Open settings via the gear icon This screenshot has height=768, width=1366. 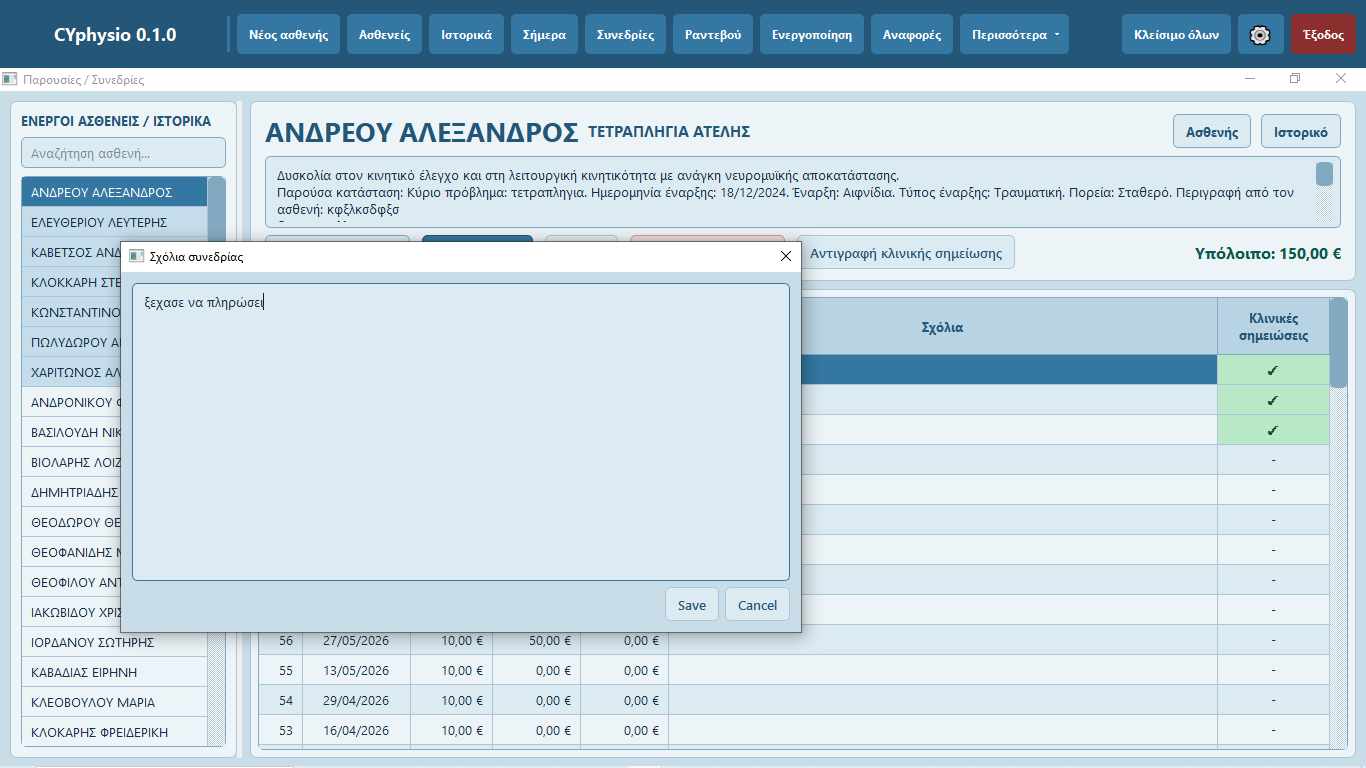point(1260,34)
